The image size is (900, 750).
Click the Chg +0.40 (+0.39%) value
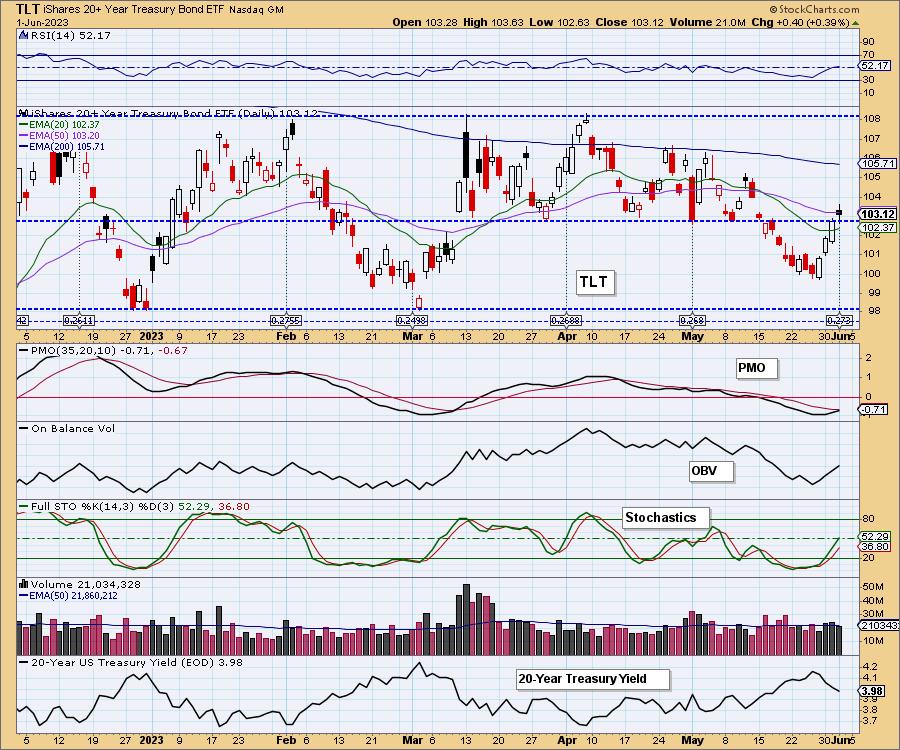coord(800,22)
